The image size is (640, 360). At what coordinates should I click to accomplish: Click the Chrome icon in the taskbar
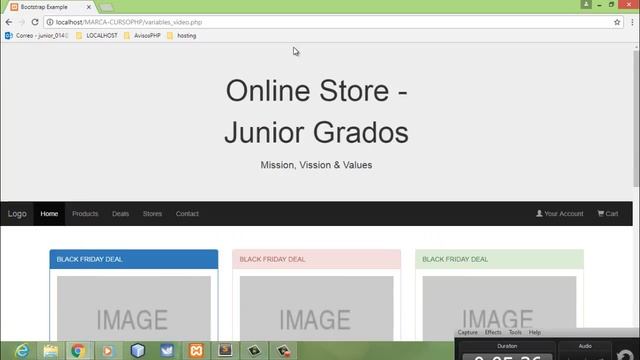point(78,351)
